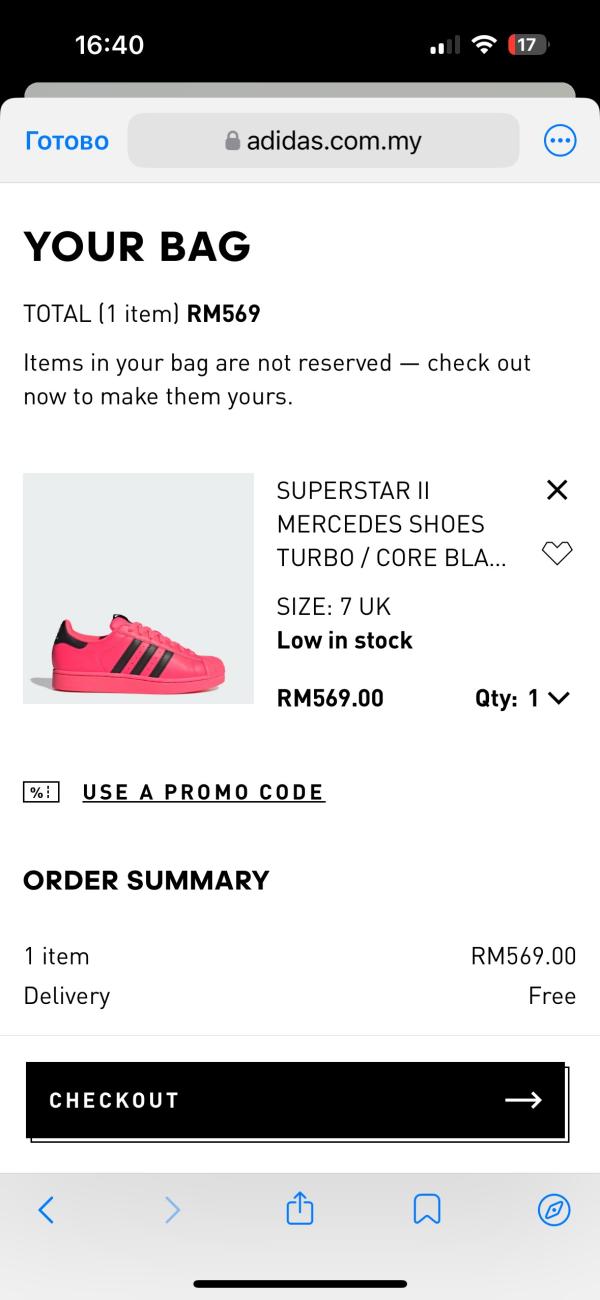This screenshot has width=600, height=1300.
Task: Tap the Готово done button
Action: (66, 141)
